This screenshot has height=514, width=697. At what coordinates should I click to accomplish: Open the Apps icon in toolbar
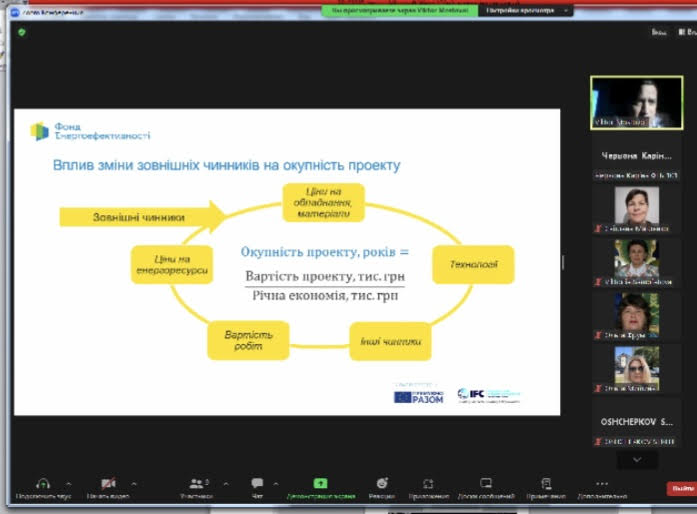pos(428,483)
